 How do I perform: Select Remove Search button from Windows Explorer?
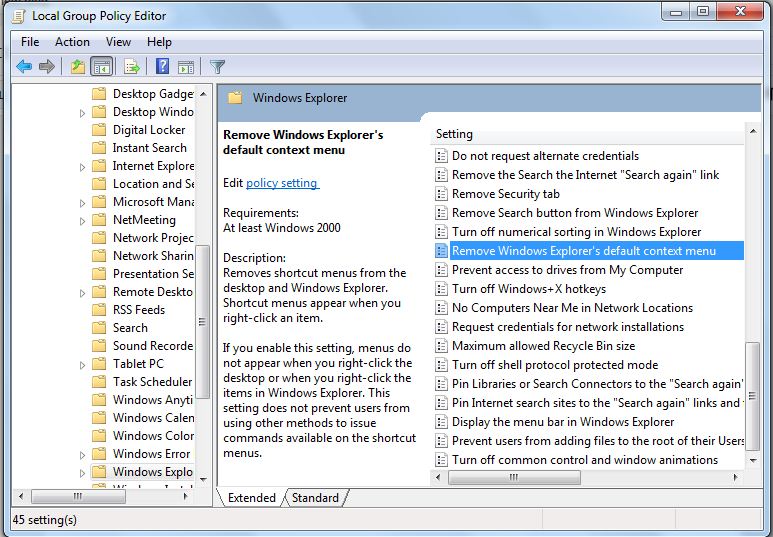click(x=575, y=213)
